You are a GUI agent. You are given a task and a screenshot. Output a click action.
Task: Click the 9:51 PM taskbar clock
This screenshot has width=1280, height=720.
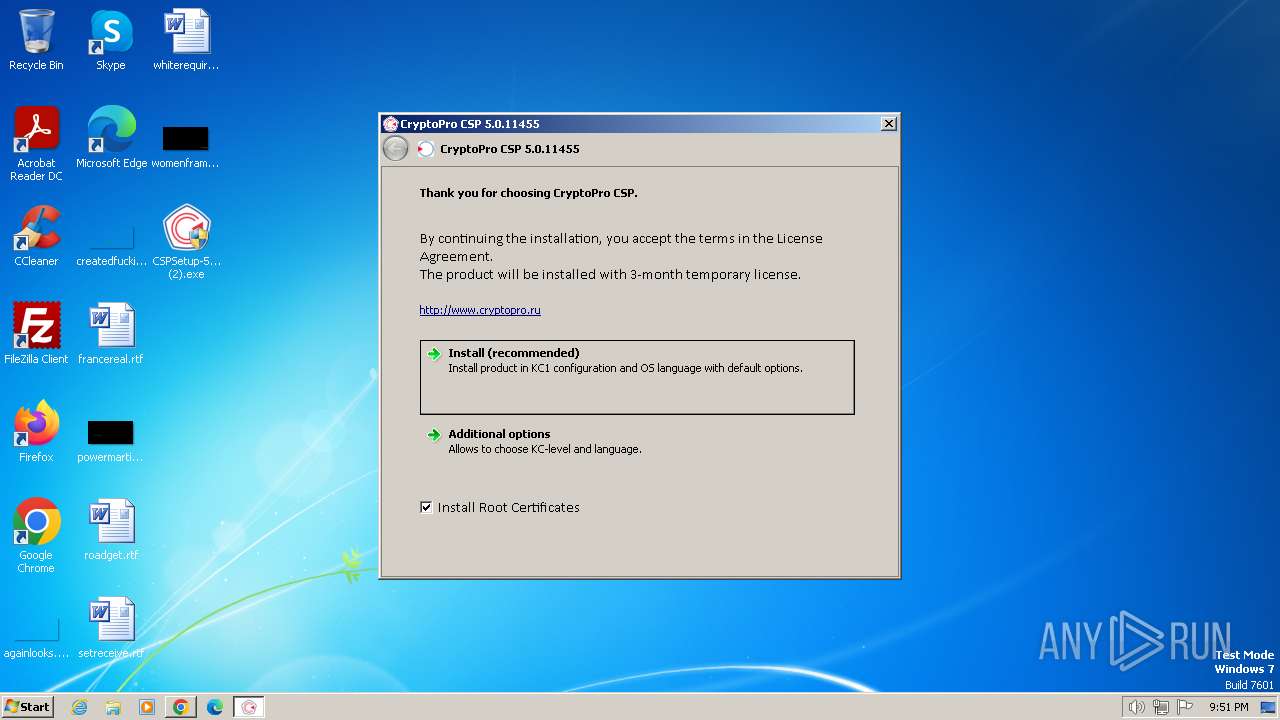click(1228, 707)
